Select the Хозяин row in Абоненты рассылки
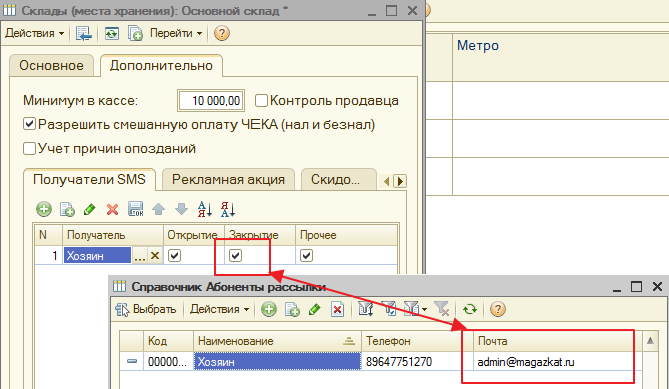This screenshot has width=669, height=389. 277,362
